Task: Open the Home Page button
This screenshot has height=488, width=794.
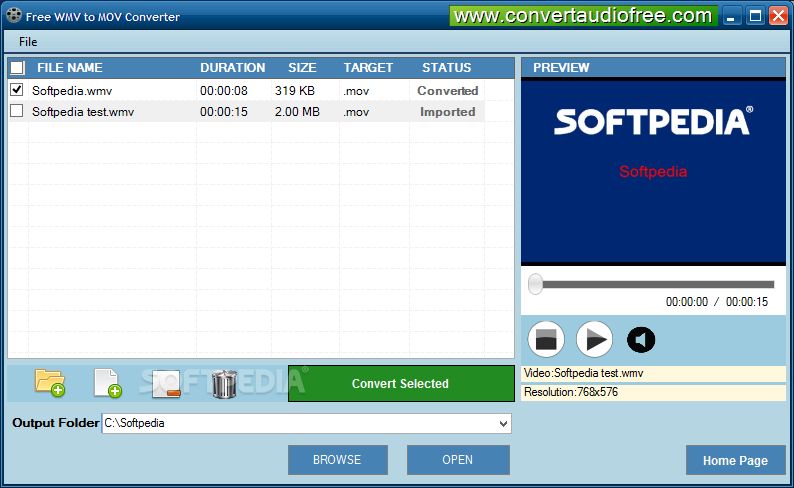Action: [x=735, y=461]
